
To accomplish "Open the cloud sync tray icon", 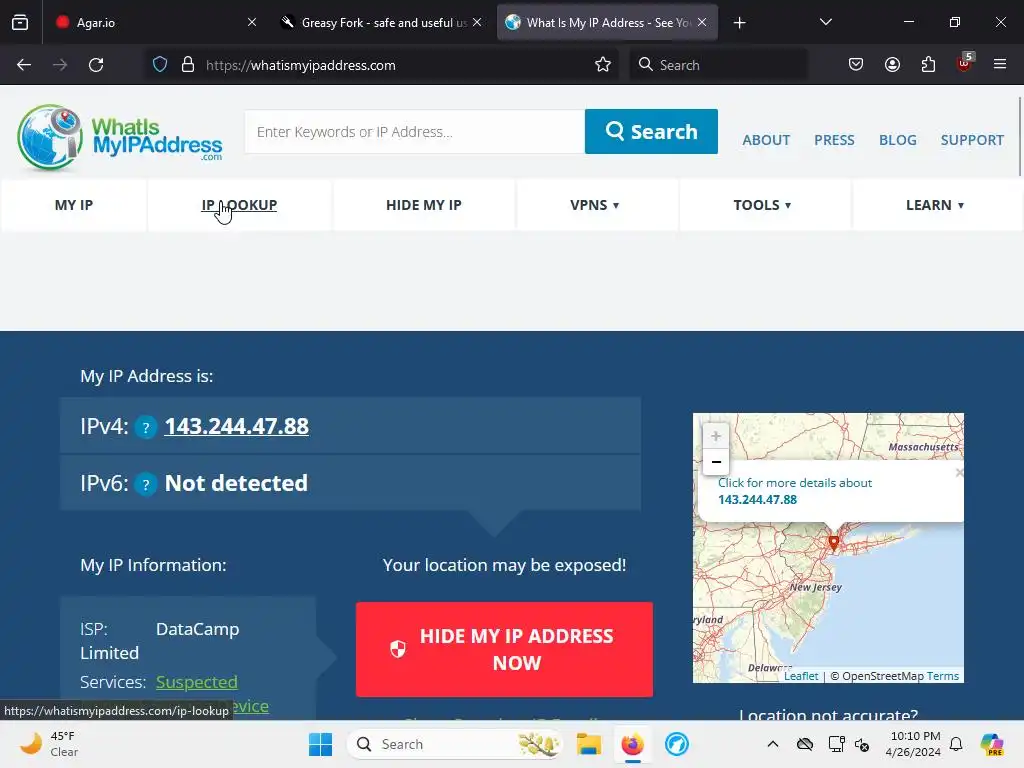I will coord(805,744).
